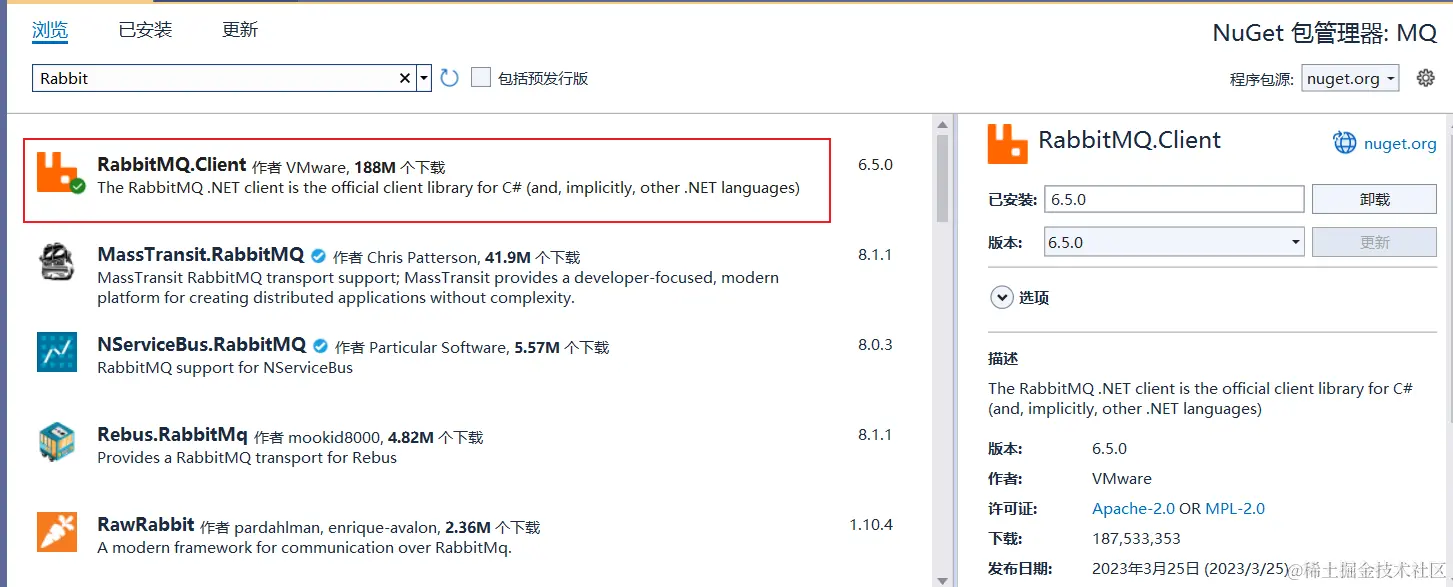Click the package list scrollbar thumb
This screenshot has width=1453, height=587.
click(x=942, y=177)
